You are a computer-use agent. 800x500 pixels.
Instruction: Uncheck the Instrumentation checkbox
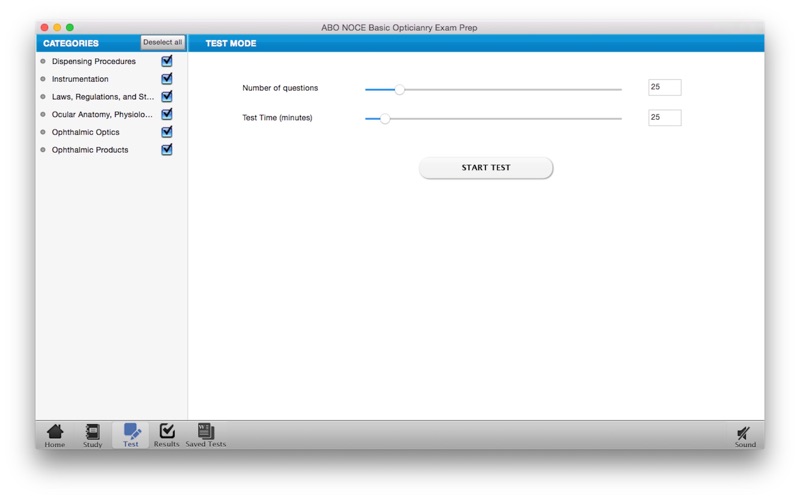pos(167,79)
